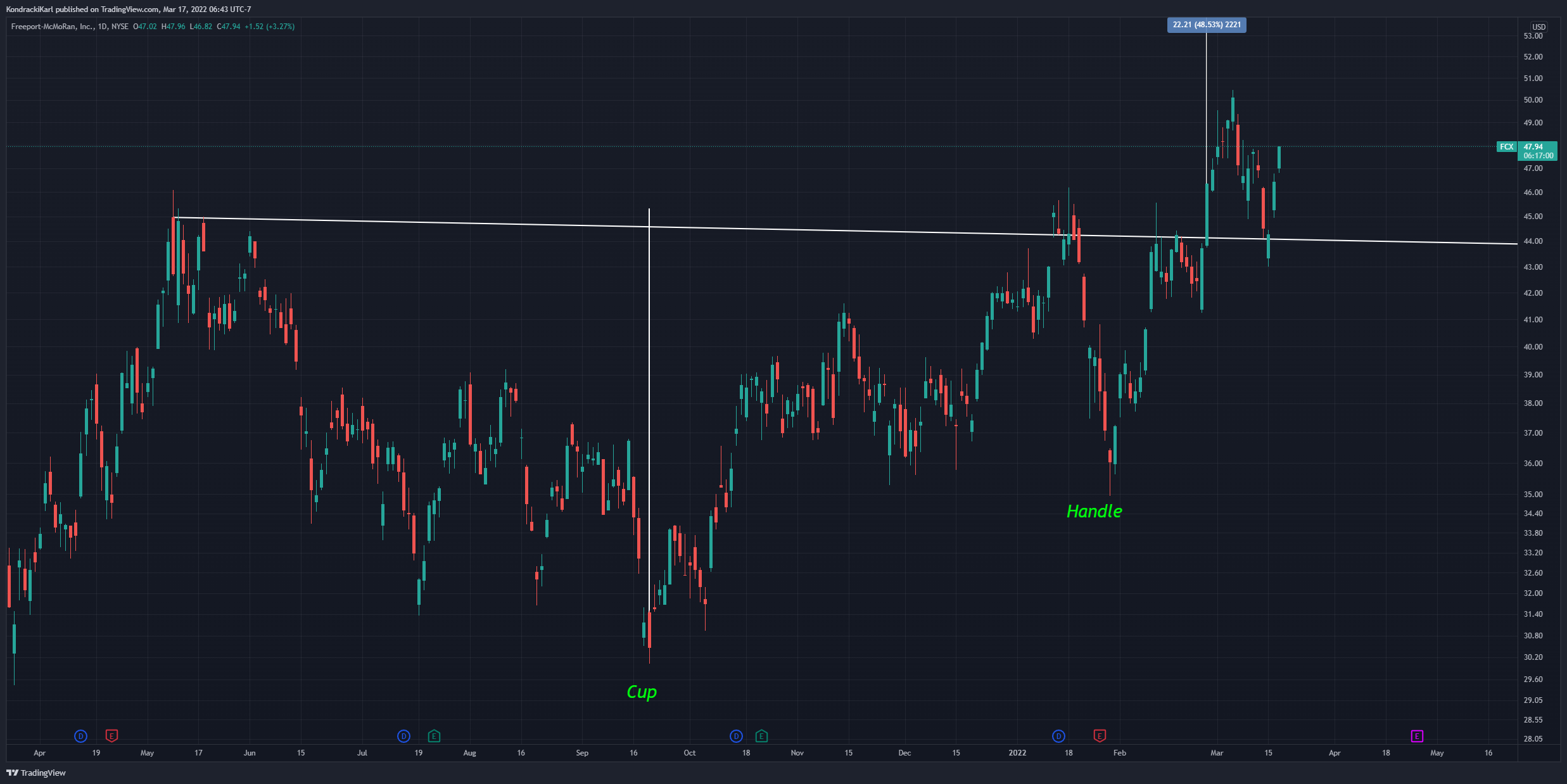Image resolution: width=1567 pixels, height=784 pixels.
Task: Click the 30.20 price axis label
Action: [x=1533, y=657]
